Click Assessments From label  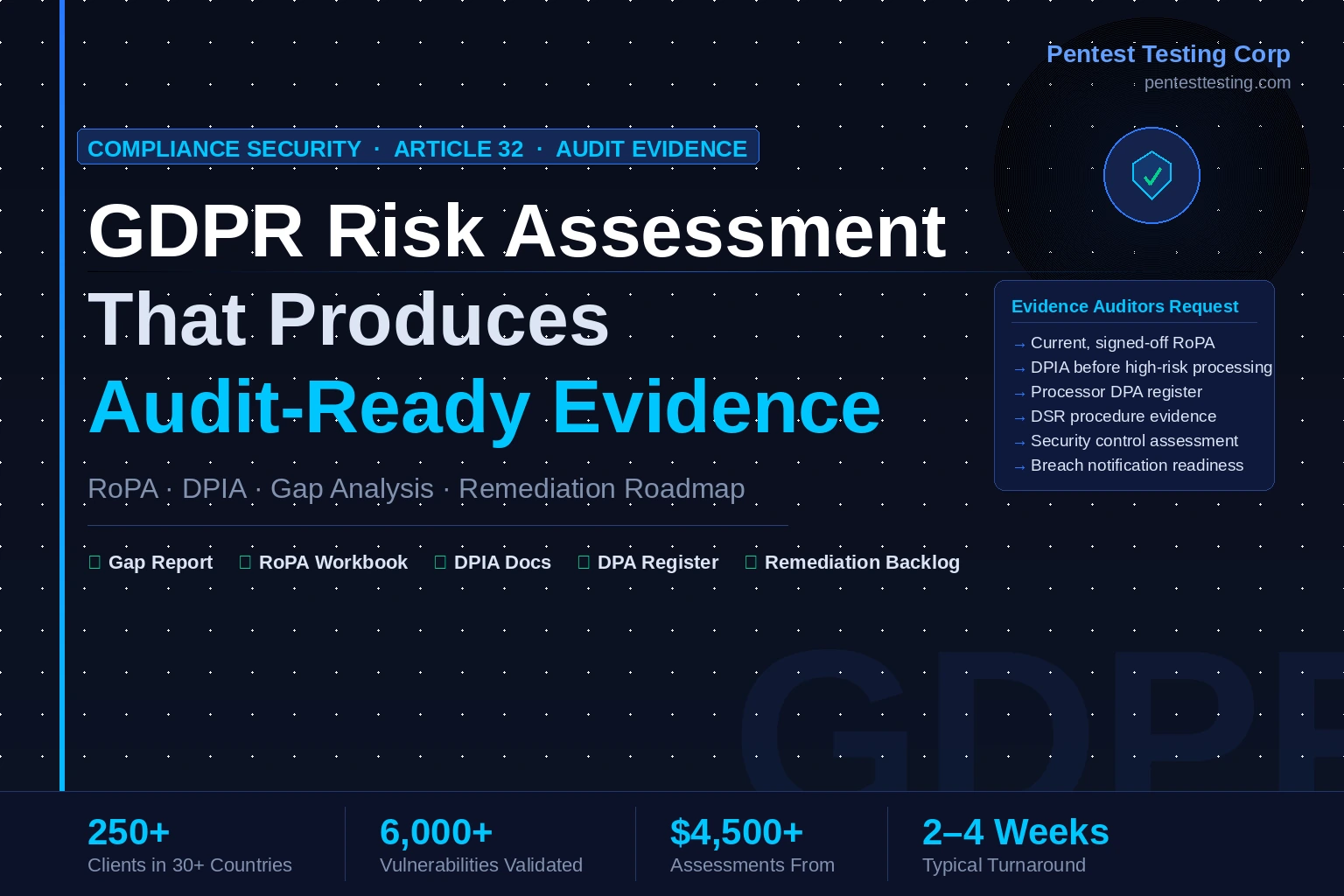click(x=752, y=865)
